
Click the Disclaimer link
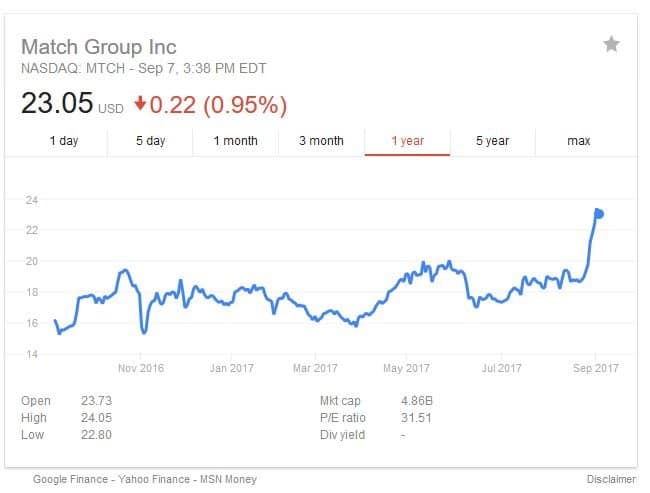point(611,479)
